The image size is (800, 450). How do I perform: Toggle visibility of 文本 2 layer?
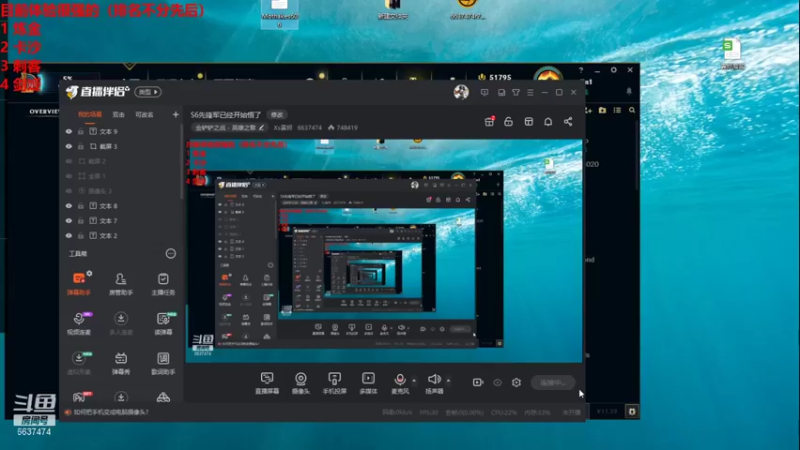69,236
